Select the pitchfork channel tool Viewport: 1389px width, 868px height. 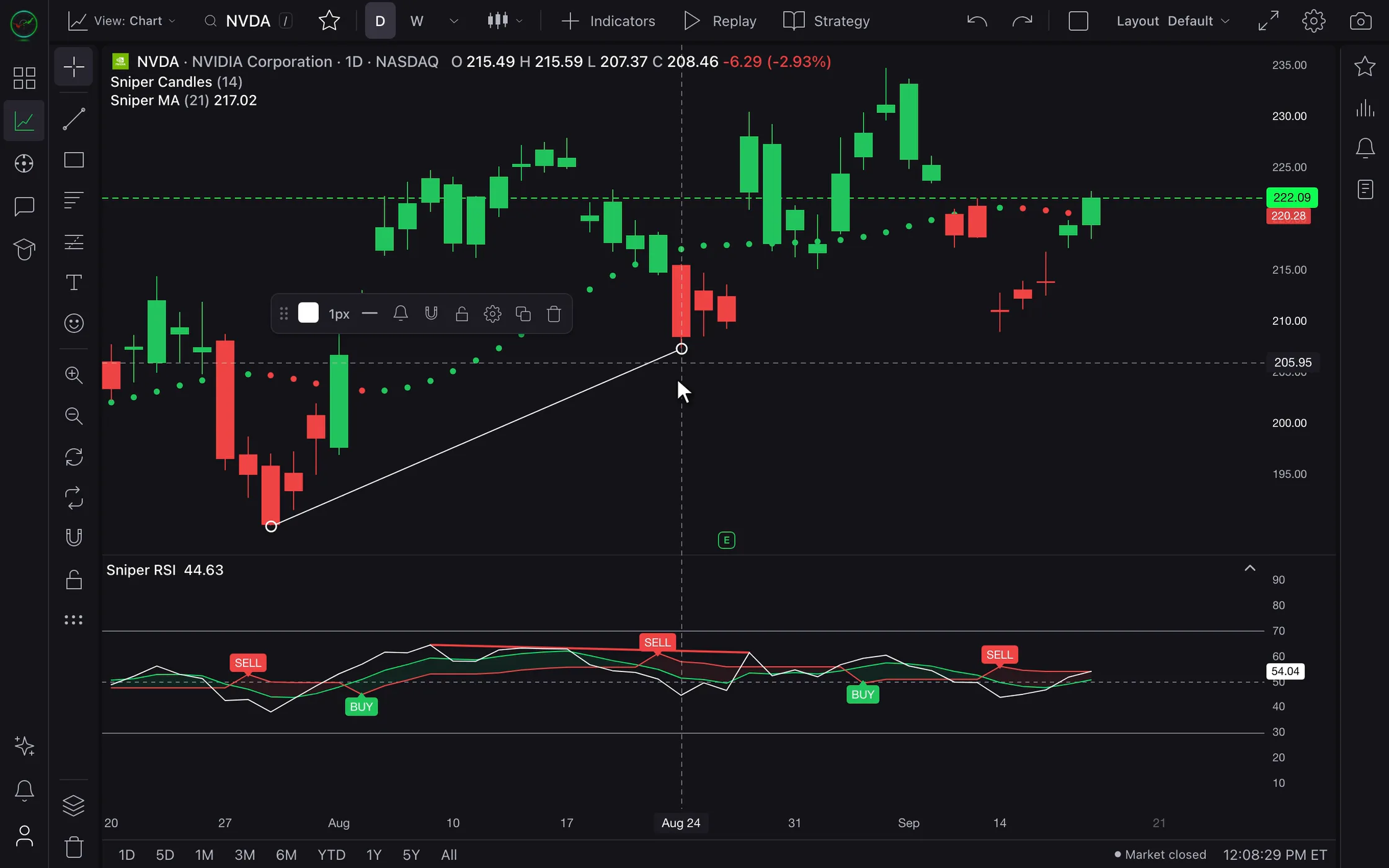(x=74, y=242)
